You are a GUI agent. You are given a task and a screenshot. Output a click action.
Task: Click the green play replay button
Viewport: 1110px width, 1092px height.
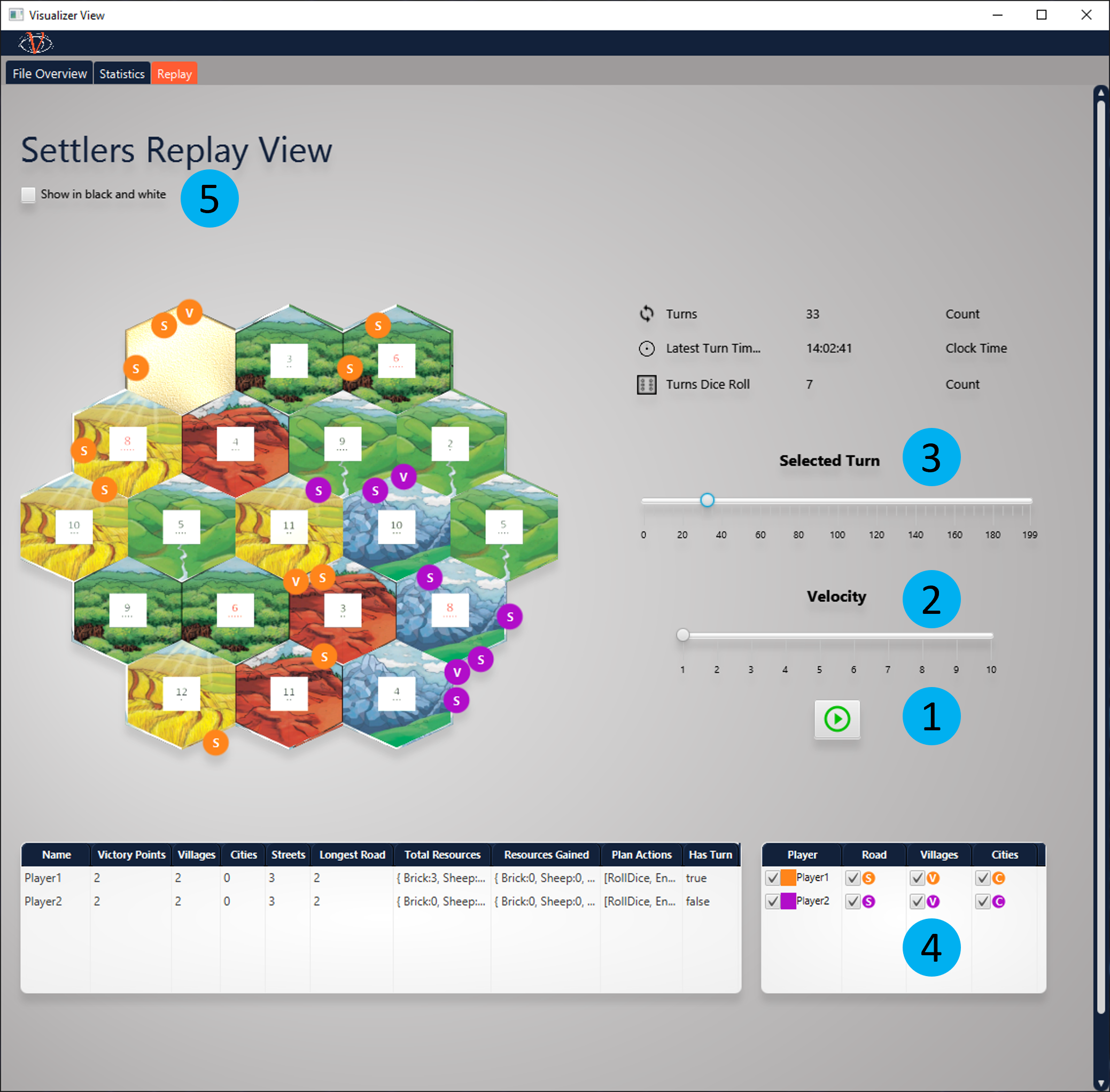click(837, 719)
